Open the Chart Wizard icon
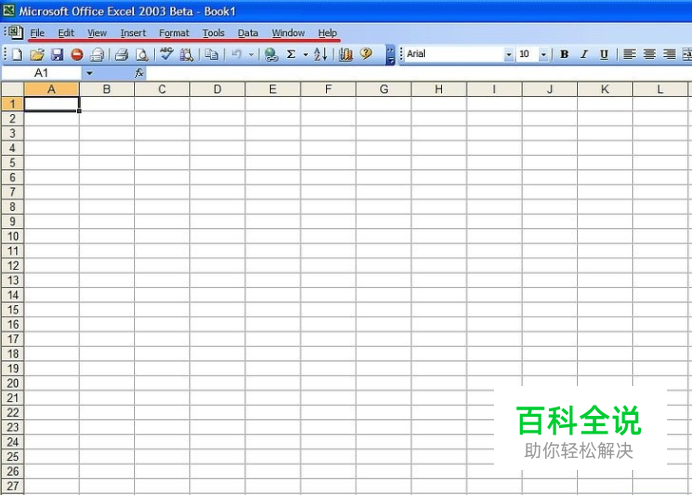 coord(346,55)
